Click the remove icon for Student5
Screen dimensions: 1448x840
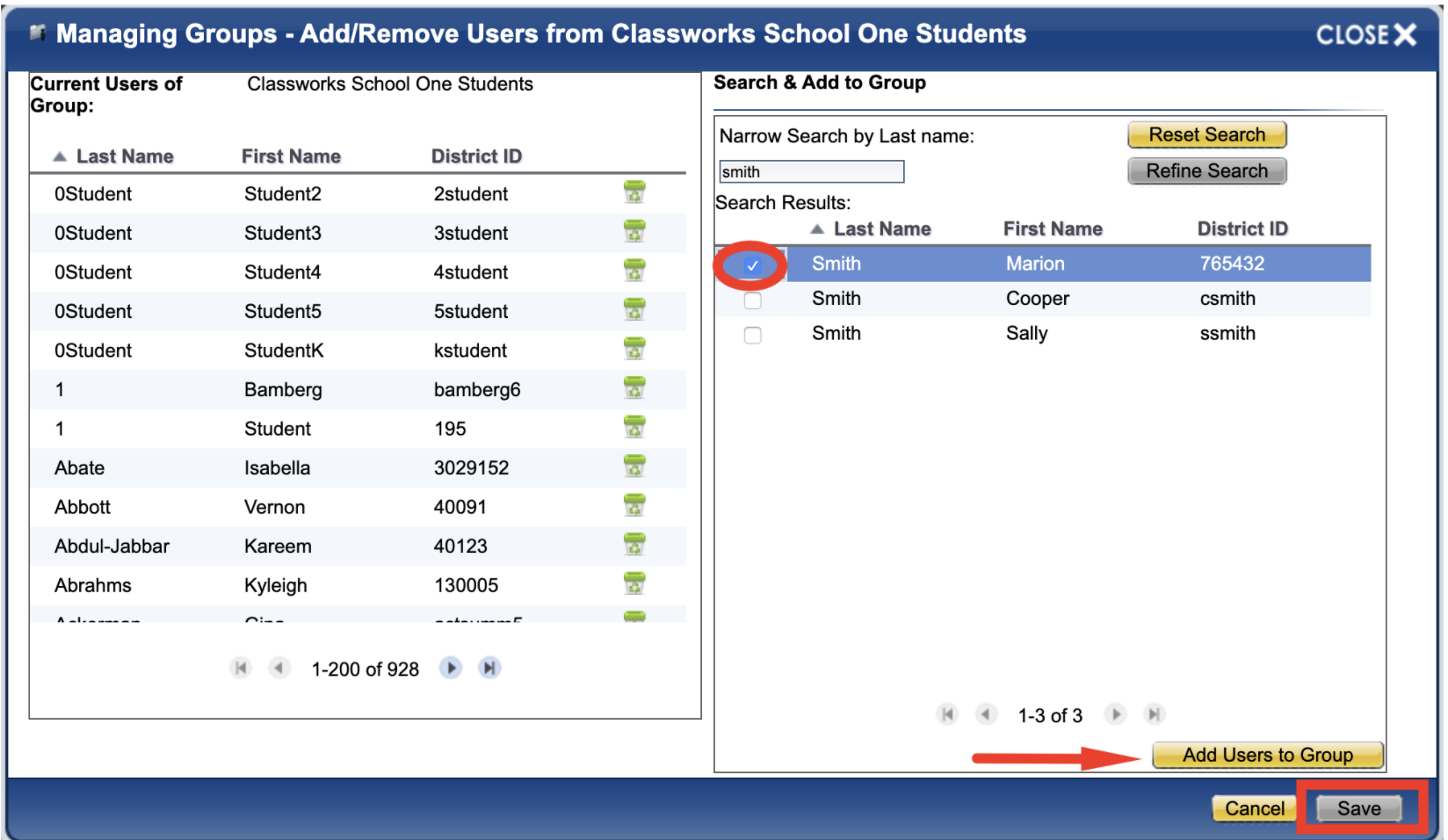click(x=633, y=310)
